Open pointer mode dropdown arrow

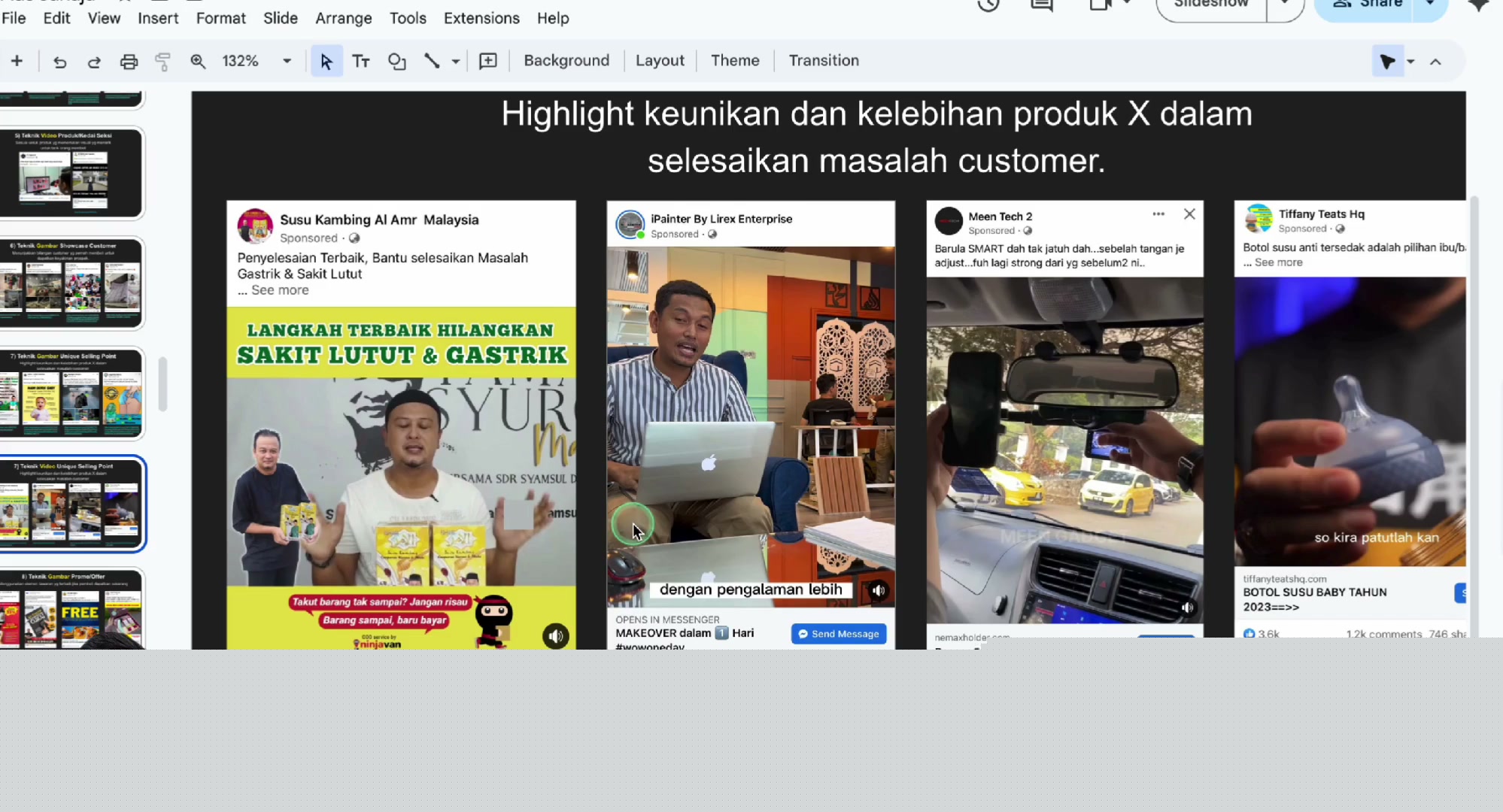[1410, 62]
